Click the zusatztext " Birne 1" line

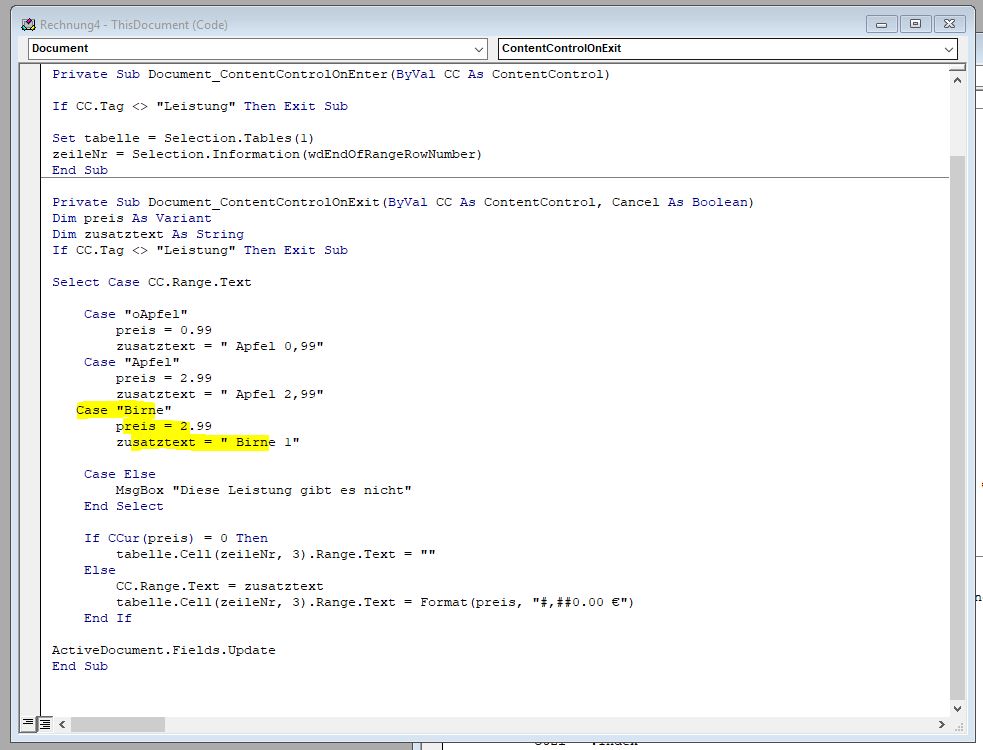[208, 442]
